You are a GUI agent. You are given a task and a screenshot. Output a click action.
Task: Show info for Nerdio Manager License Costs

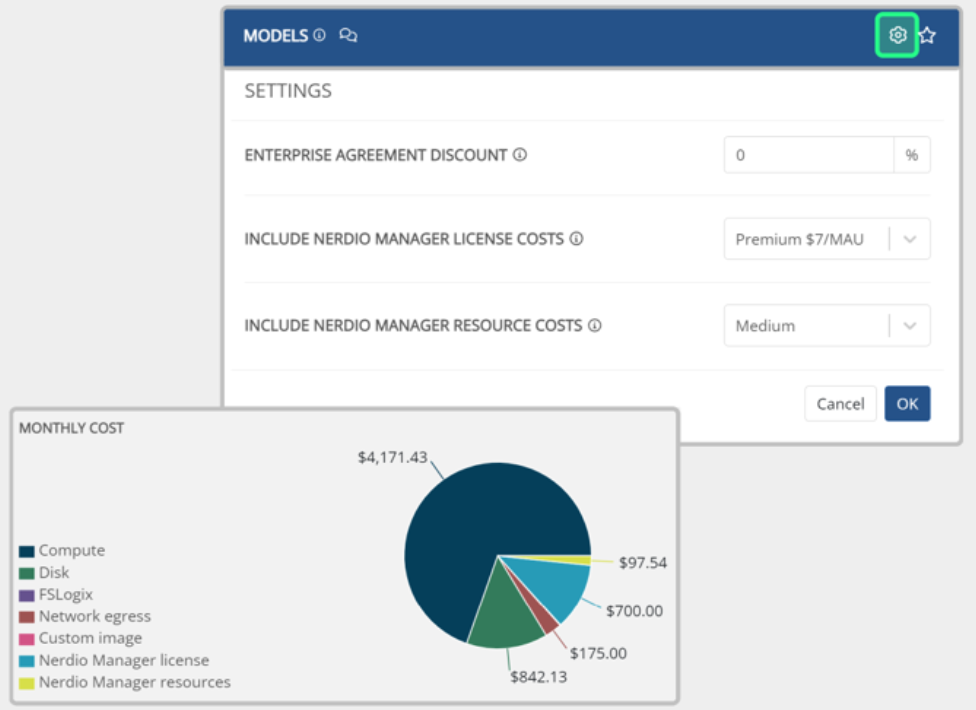click(577, 240)
